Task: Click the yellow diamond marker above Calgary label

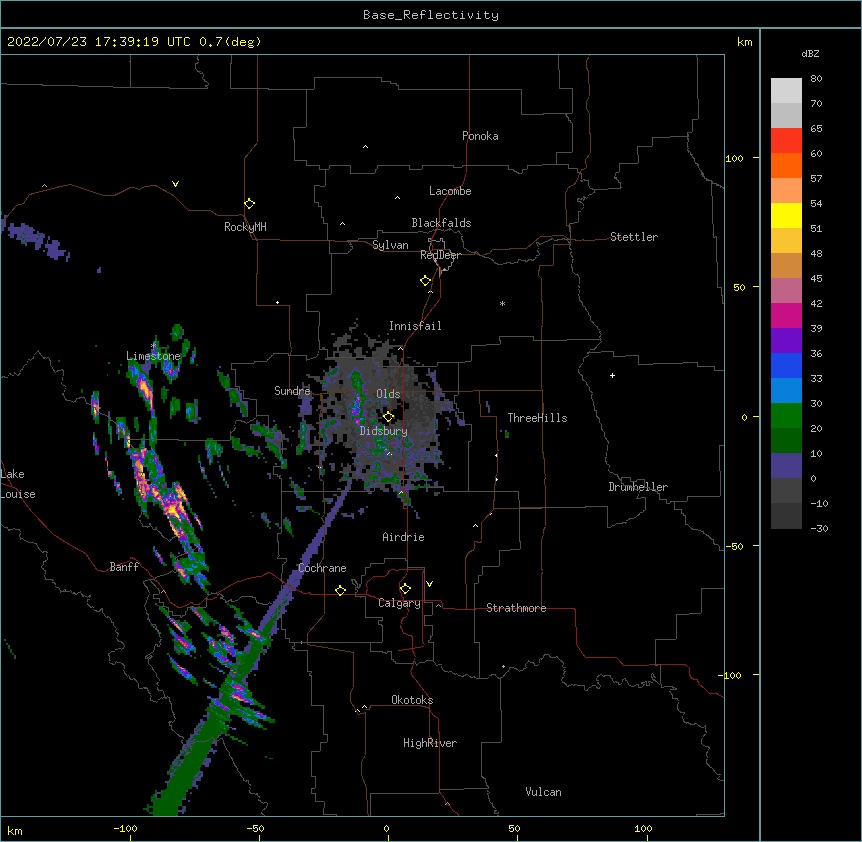Action: [405, 589]
